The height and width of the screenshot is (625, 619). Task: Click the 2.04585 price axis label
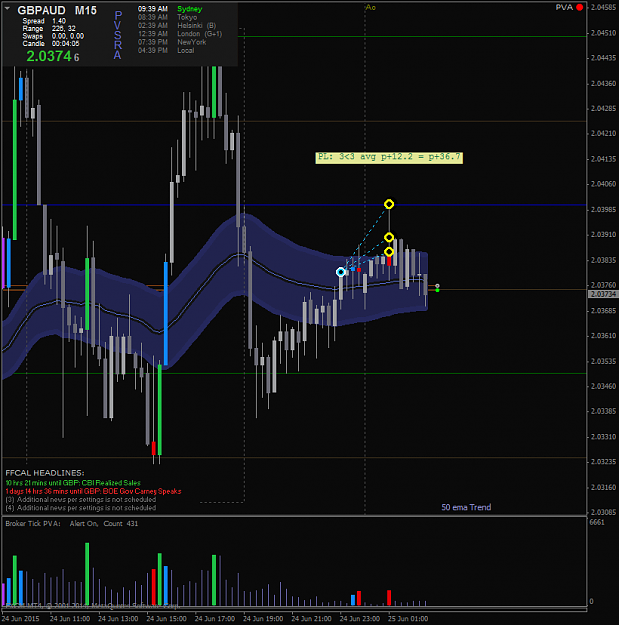603,7
